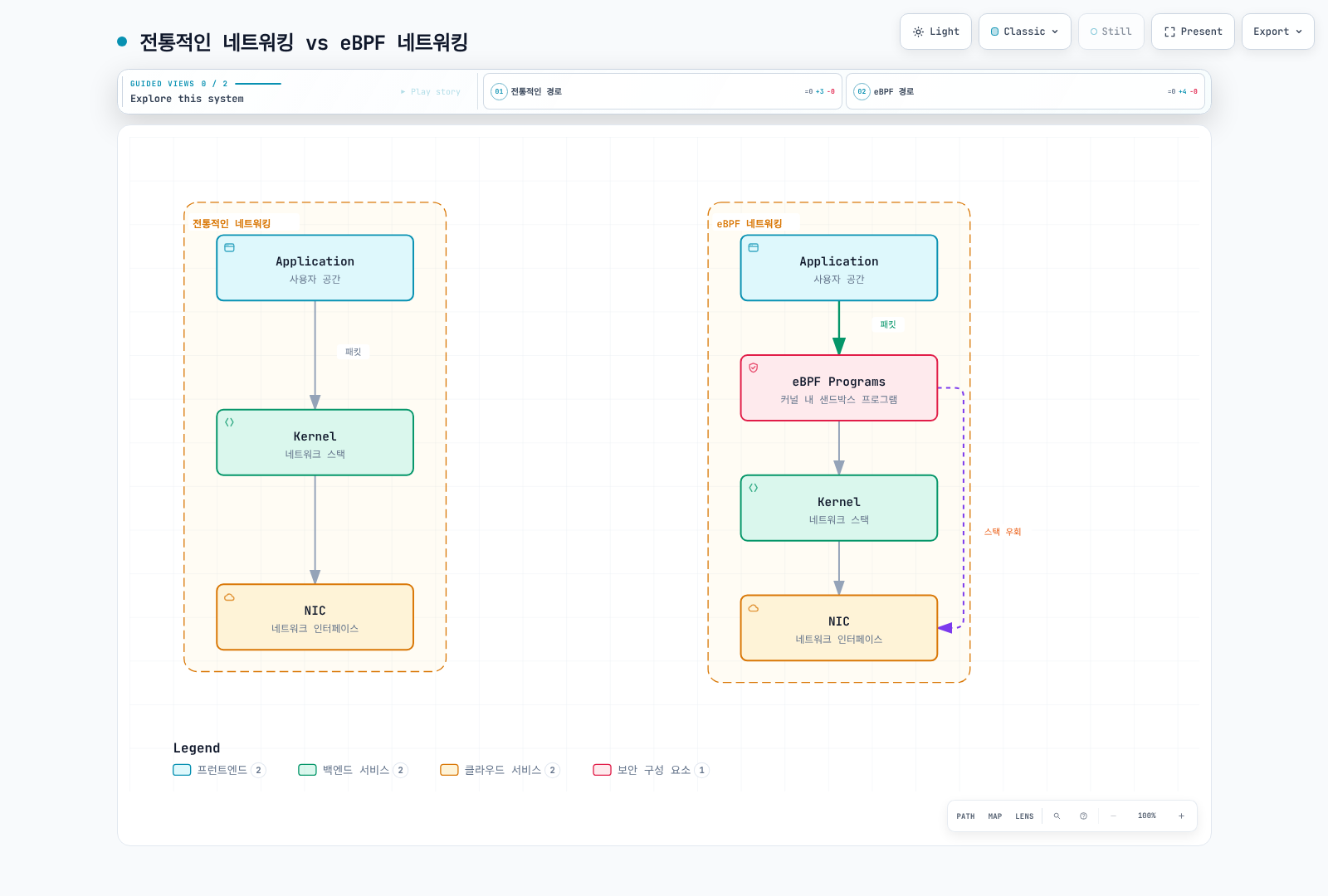Screen dimensions: 1328x896
Task: Click cloud icon on eBPF group NIC node
Action: [x=754, y=608]
